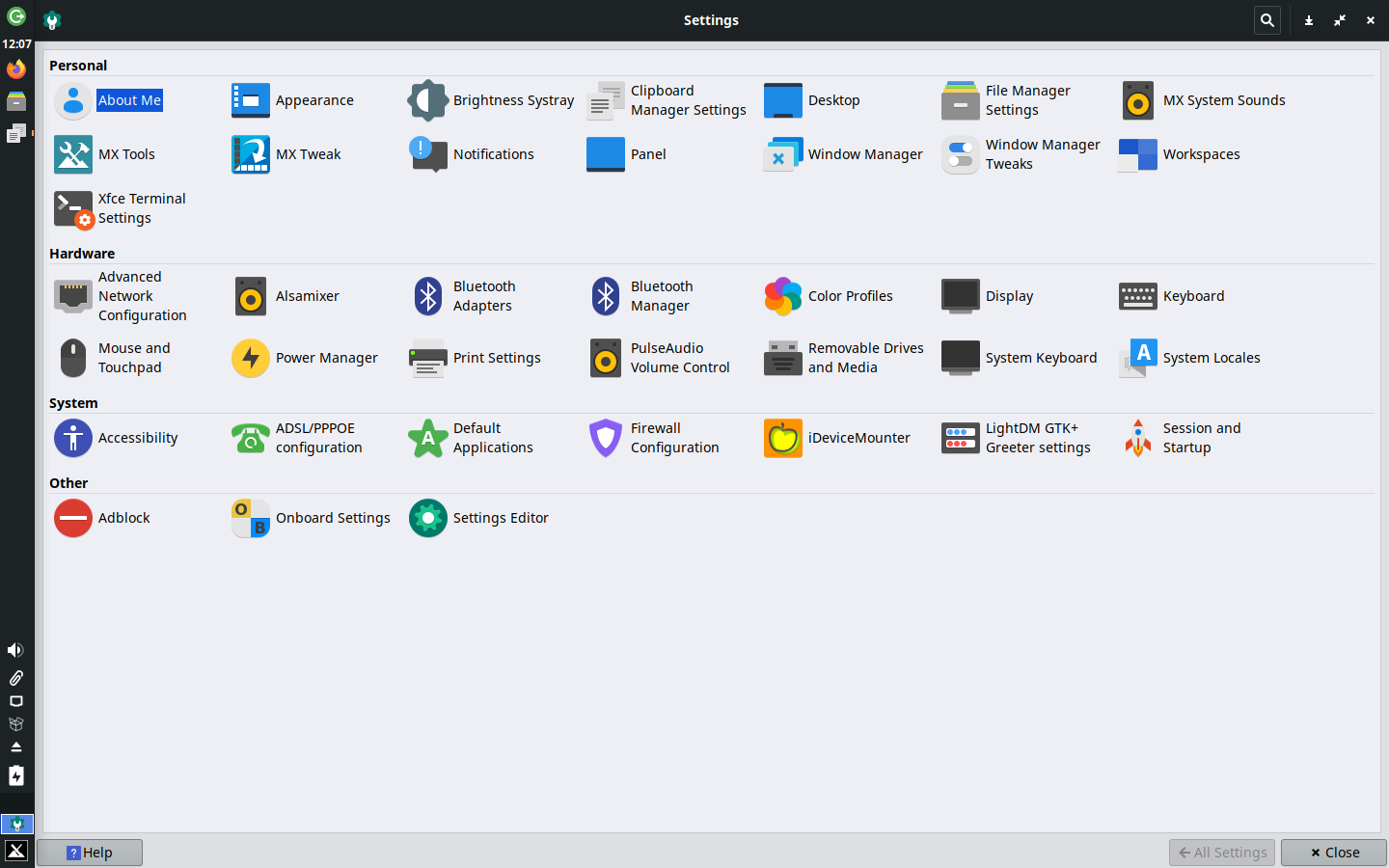
Task: Click the volume icon in the side panel
Action: tap(15, 650)
